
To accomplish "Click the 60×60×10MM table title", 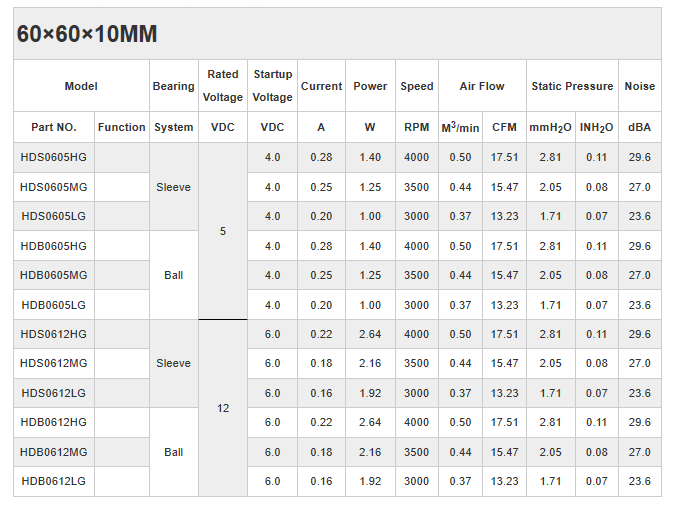I will coord(87,35).
